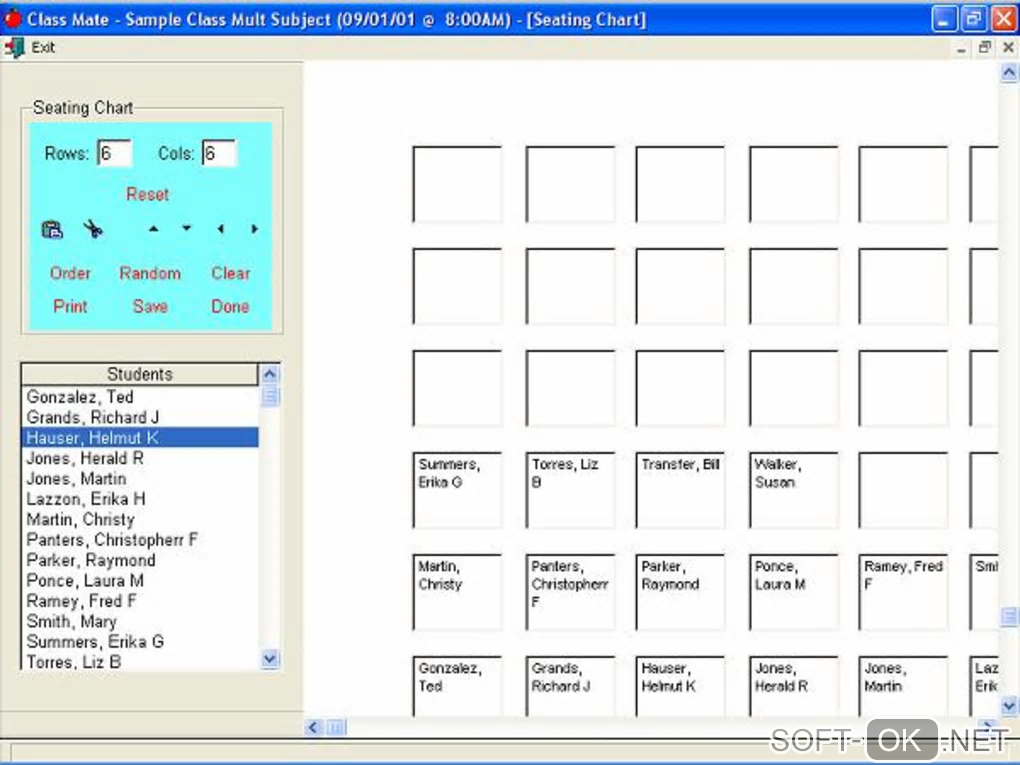Viewport: 1020px width, 765px height.
Task: Select Summers, Erika G in Students list
Action: [x=140, y=641]
